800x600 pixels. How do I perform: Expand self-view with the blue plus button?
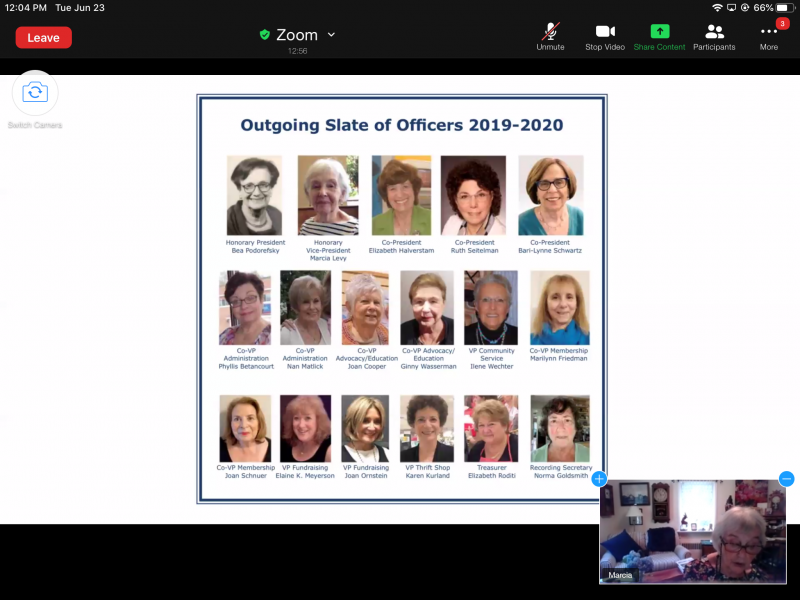point(599,479)
